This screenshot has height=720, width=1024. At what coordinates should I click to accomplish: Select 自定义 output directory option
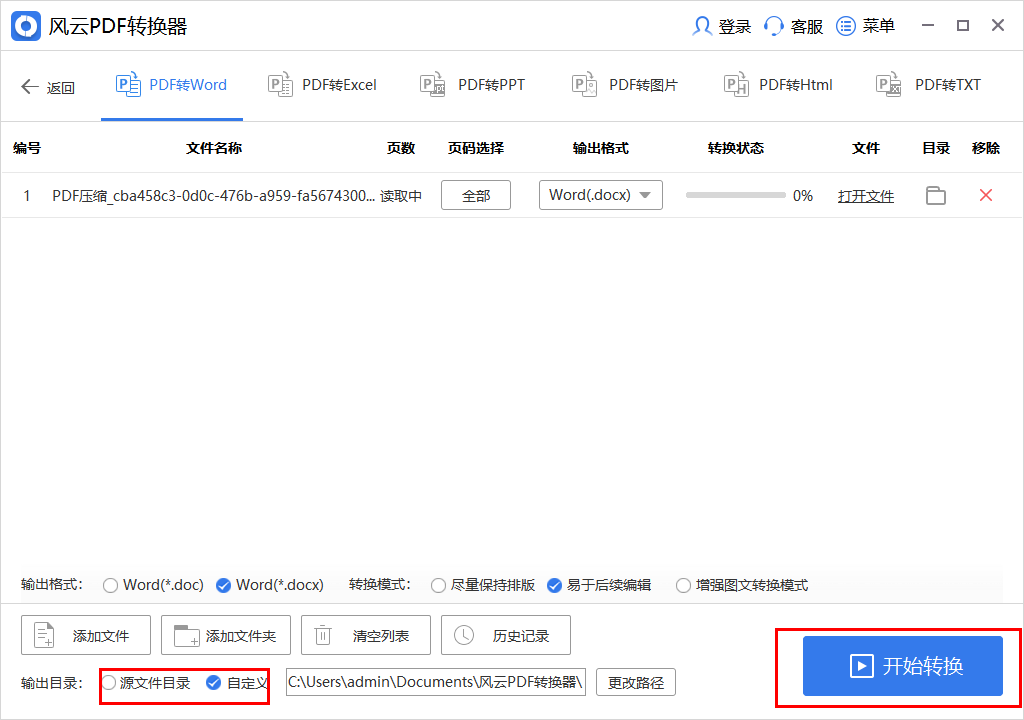pos(237,683)
